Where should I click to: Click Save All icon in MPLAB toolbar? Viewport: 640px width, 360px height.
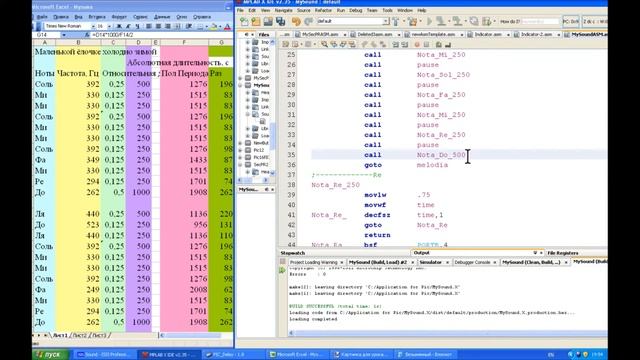tap(280, 21)
